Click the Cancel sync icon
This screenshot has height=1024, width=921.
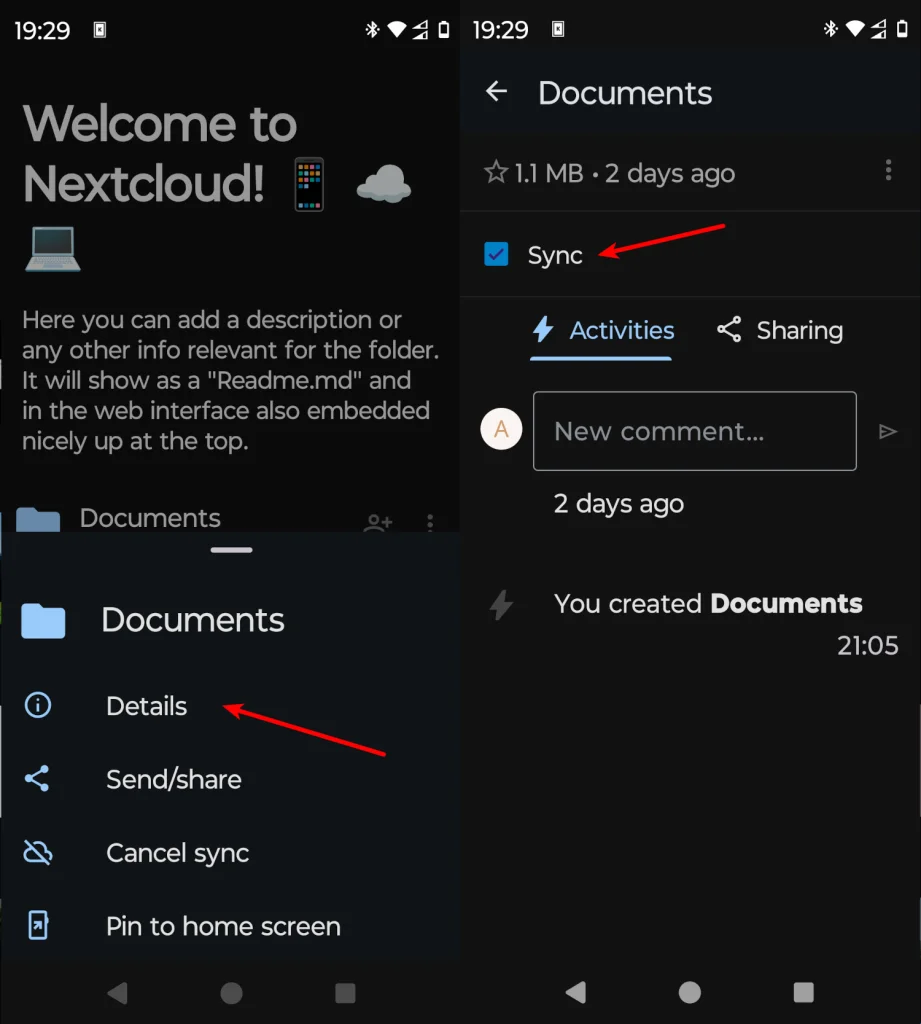[x=38, y=852]
